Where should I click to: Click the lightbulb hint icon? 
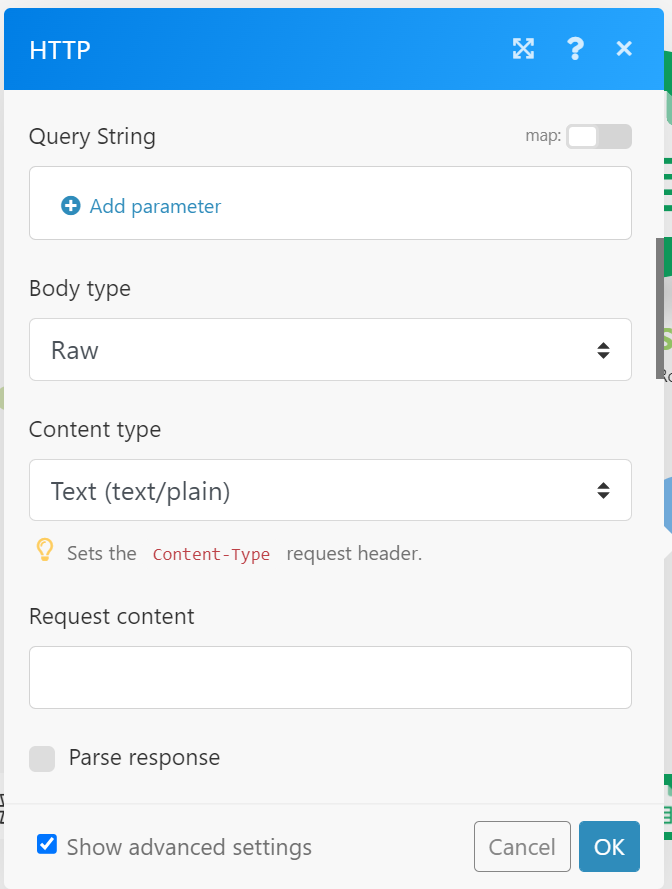(x=45, y=549)
